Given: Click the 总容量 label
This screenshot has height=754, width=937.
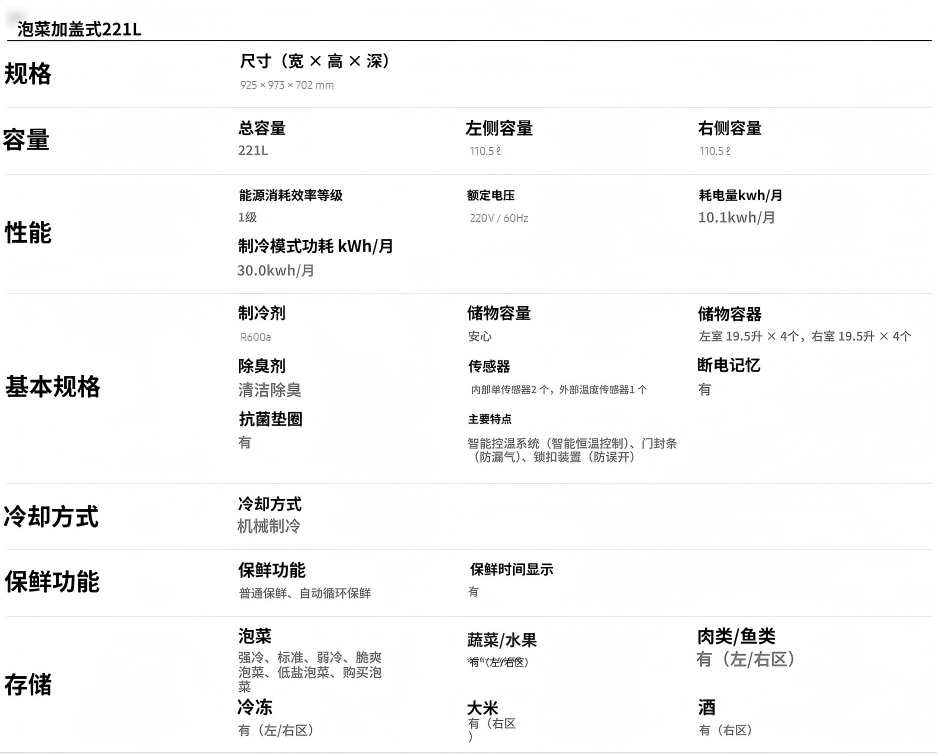Looking at the screenshot, I should (262, 128).
